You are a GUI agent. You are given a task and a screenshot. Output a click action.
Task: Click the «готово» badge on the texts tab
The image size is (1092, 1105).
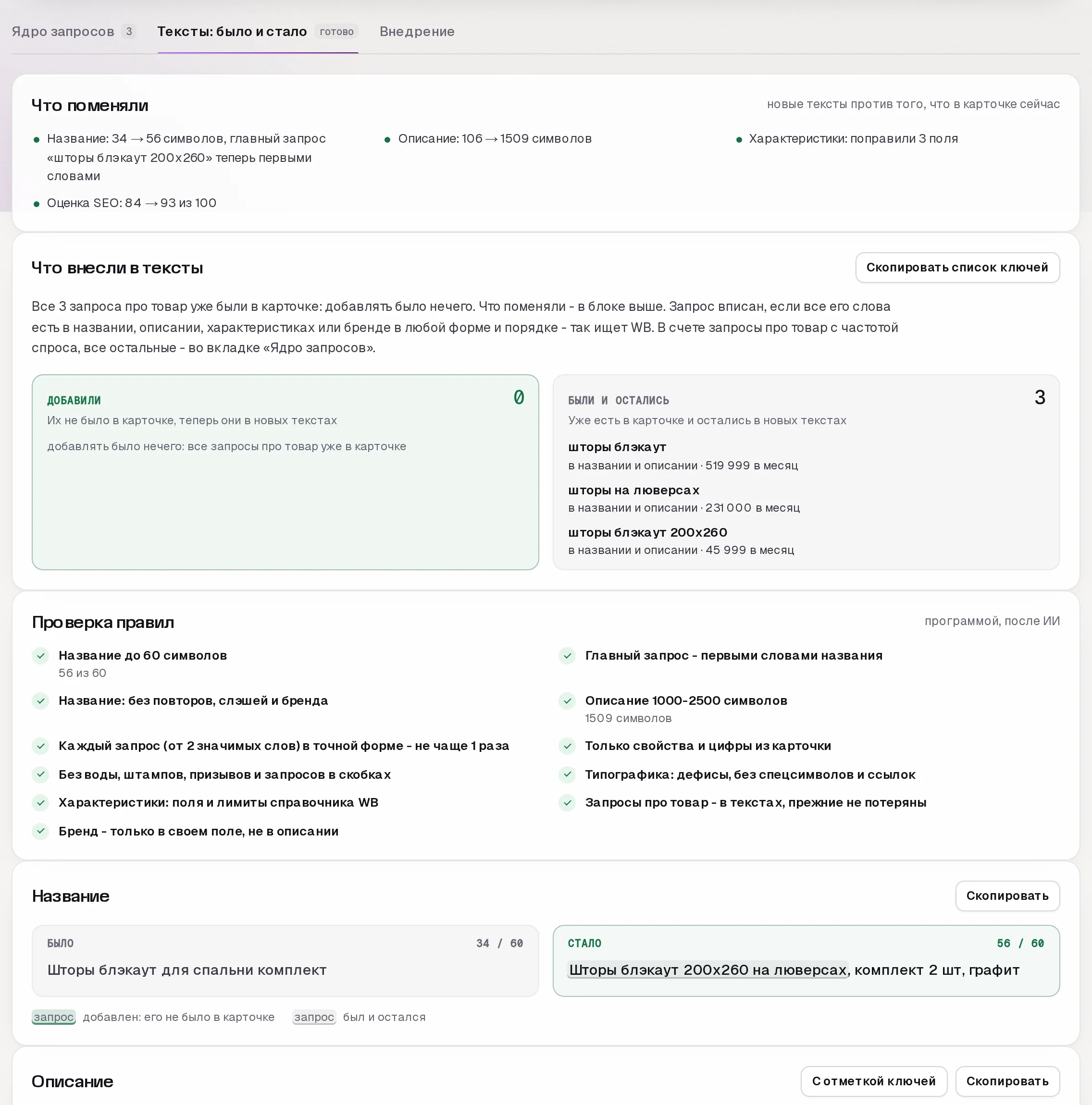pyautogui.click(x=336, y=31)
